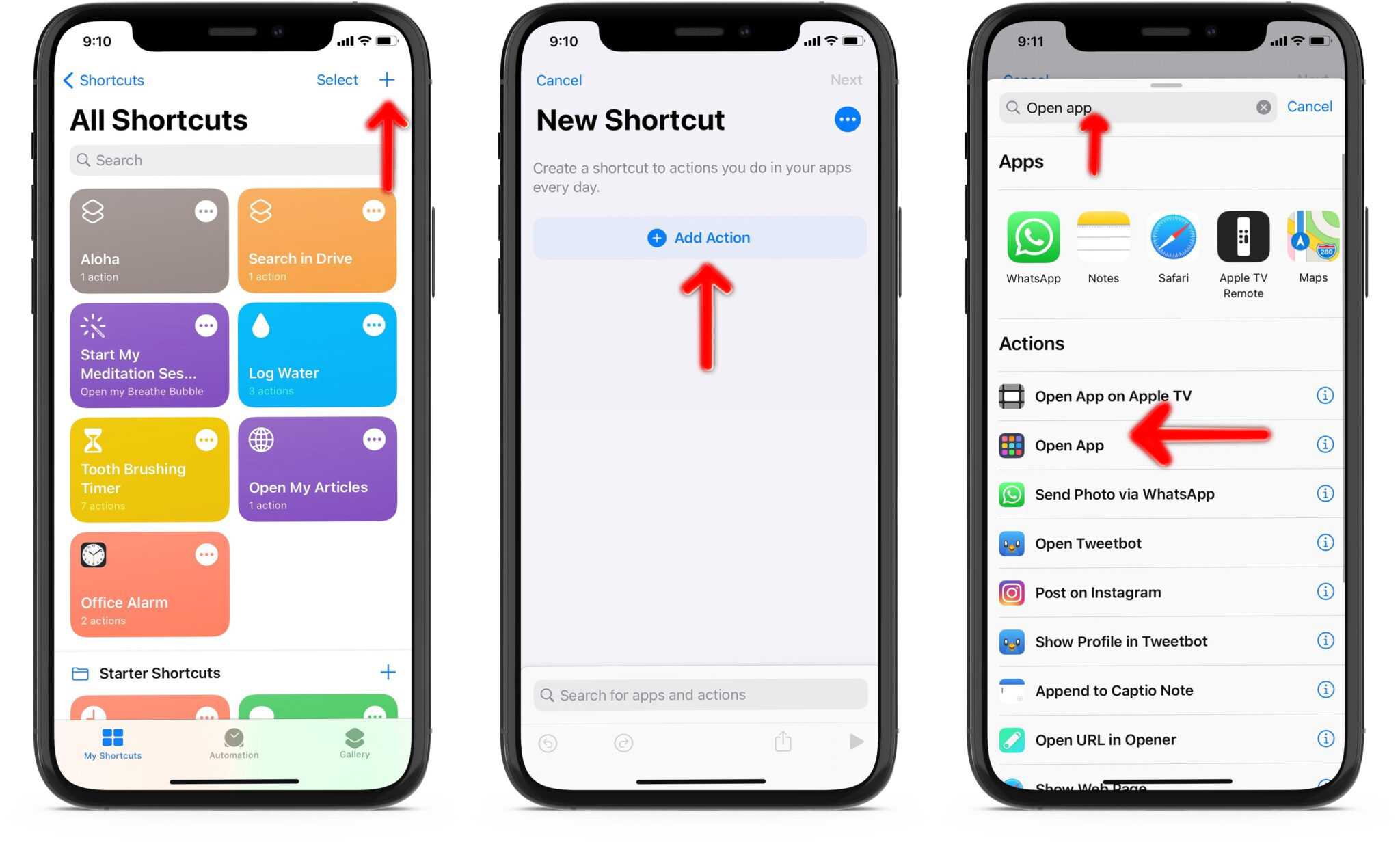Tap the three-dot menu on Aloha shortcut
Viewport: 1400px width, 842px height.
tap(205, 211)
